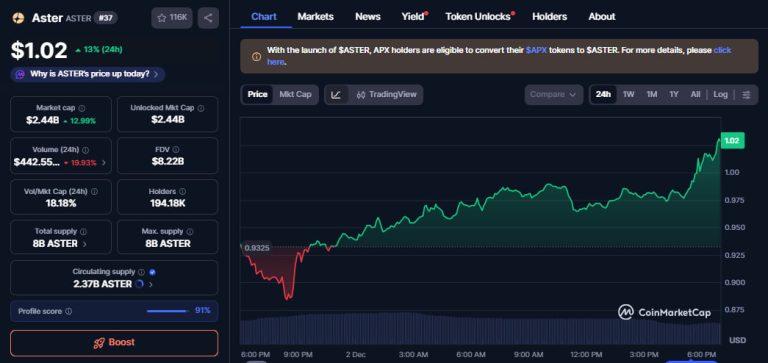
Task: Open info icon next to Profile score
Action: click(69, 311)
